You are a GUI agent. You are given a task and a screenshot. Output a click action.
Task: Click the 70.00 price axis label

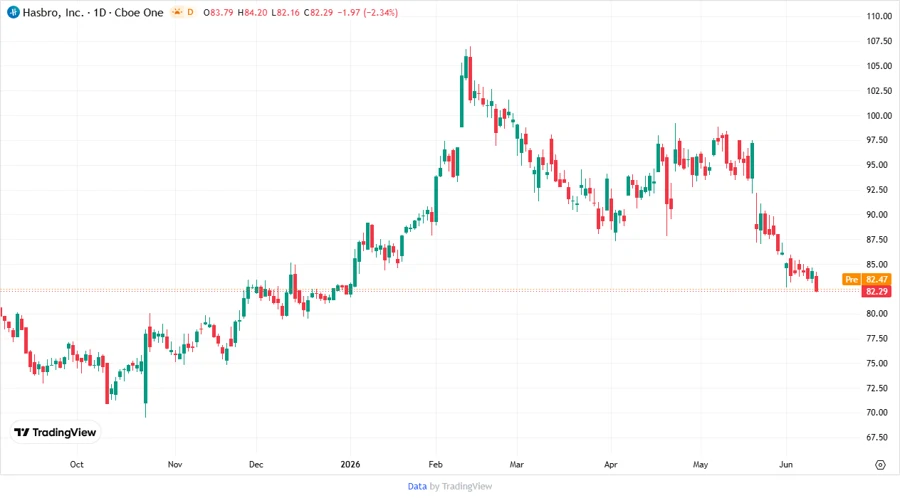879,413
